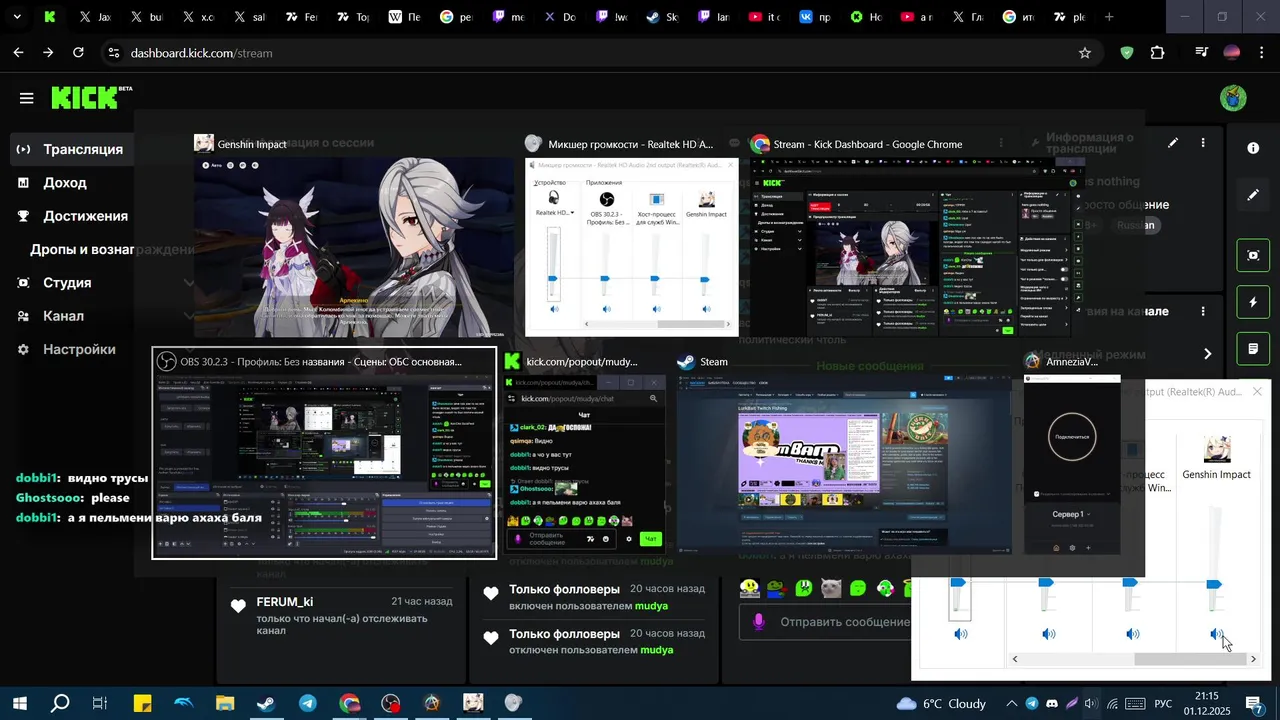
Task: Switch to the VK tab
Action: (x=815, y=17)
